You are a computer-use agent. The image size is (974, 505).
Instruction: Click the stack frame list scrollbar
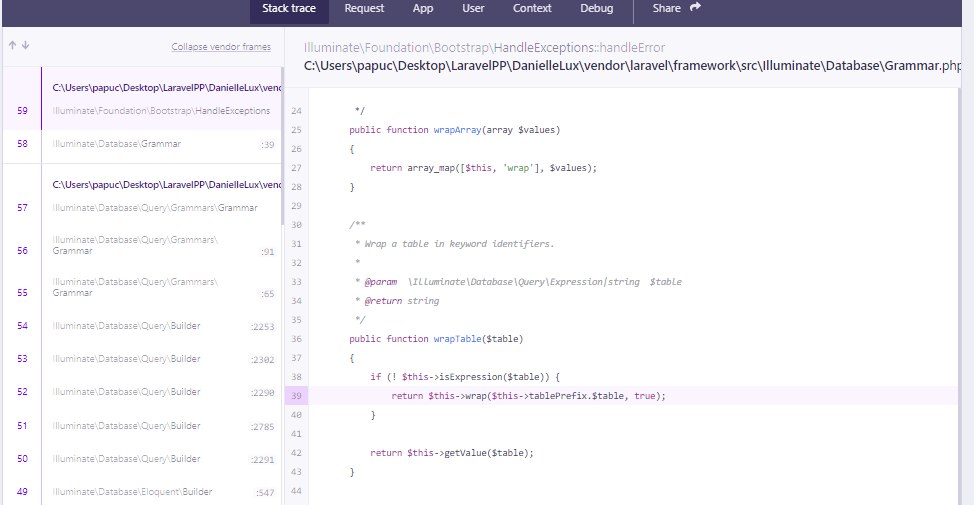[x=282, y=140]
